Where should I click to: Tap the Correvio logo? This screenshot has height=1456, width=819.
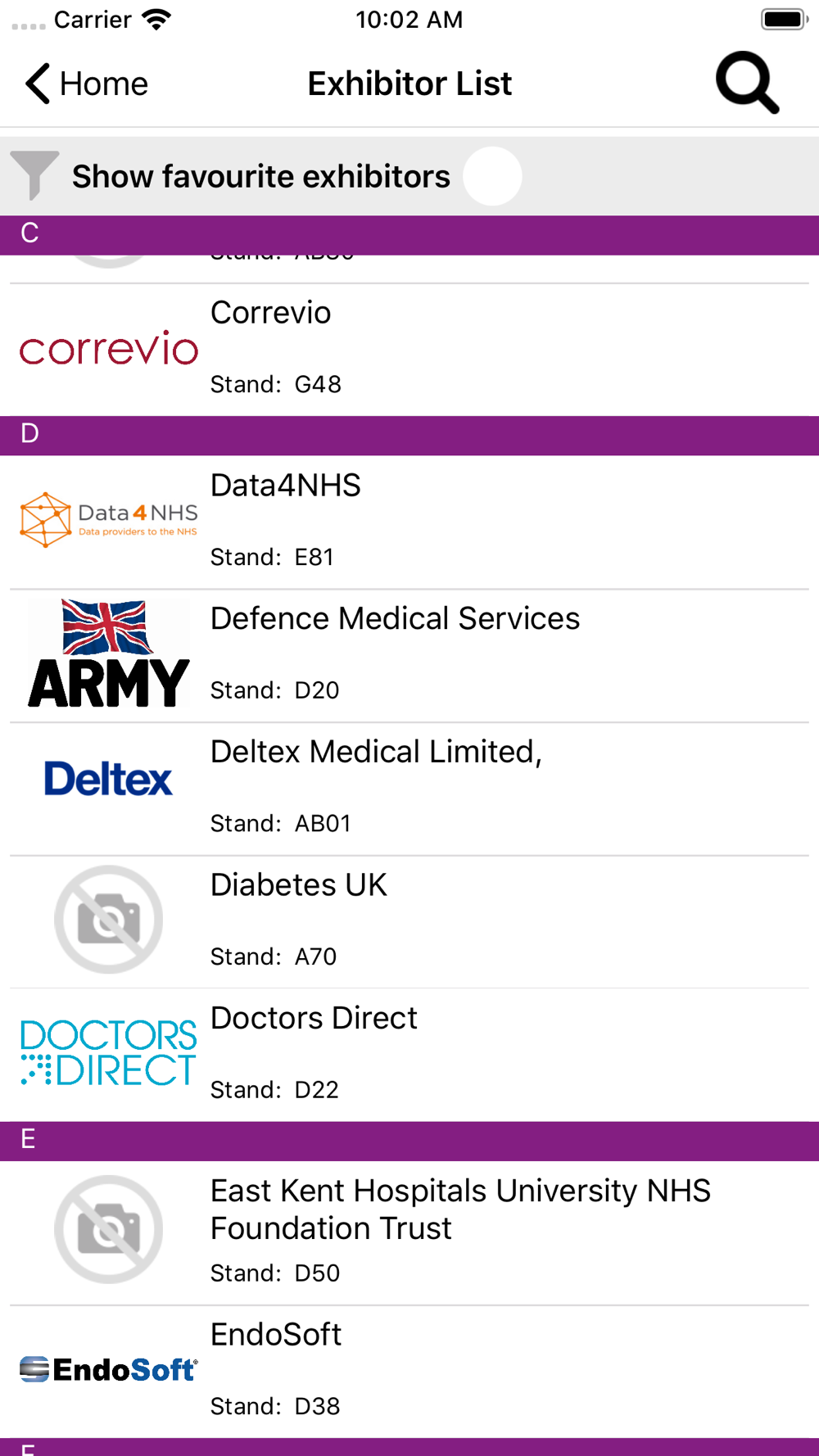click(109, 349)
